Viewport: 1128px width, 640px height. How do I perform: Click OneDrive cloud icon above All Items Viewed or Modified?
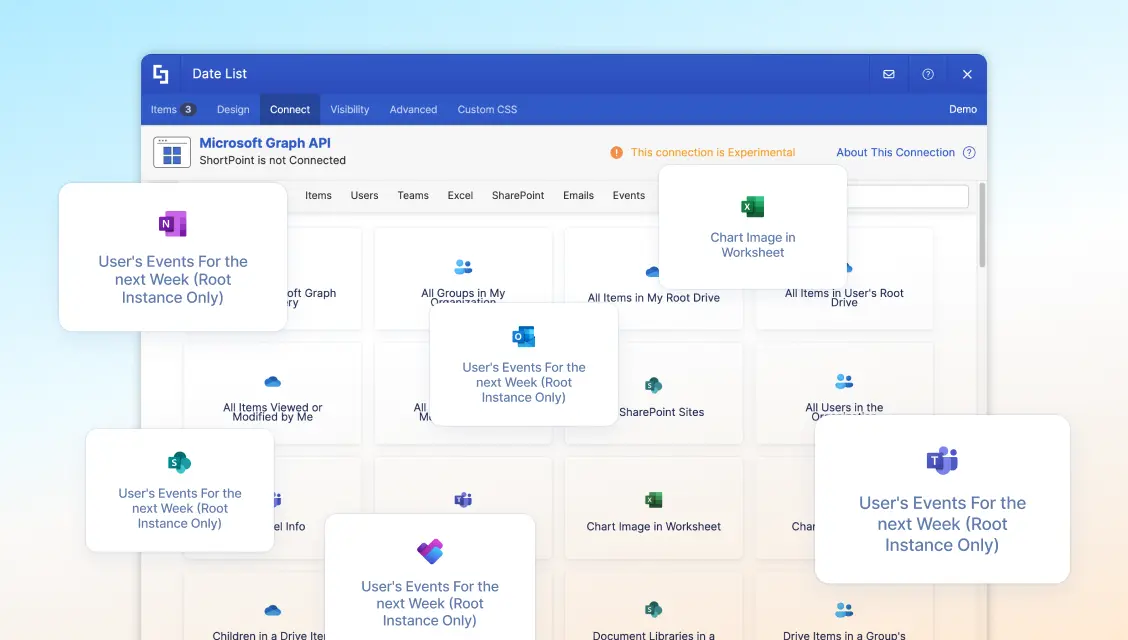[x=273, y=382]
